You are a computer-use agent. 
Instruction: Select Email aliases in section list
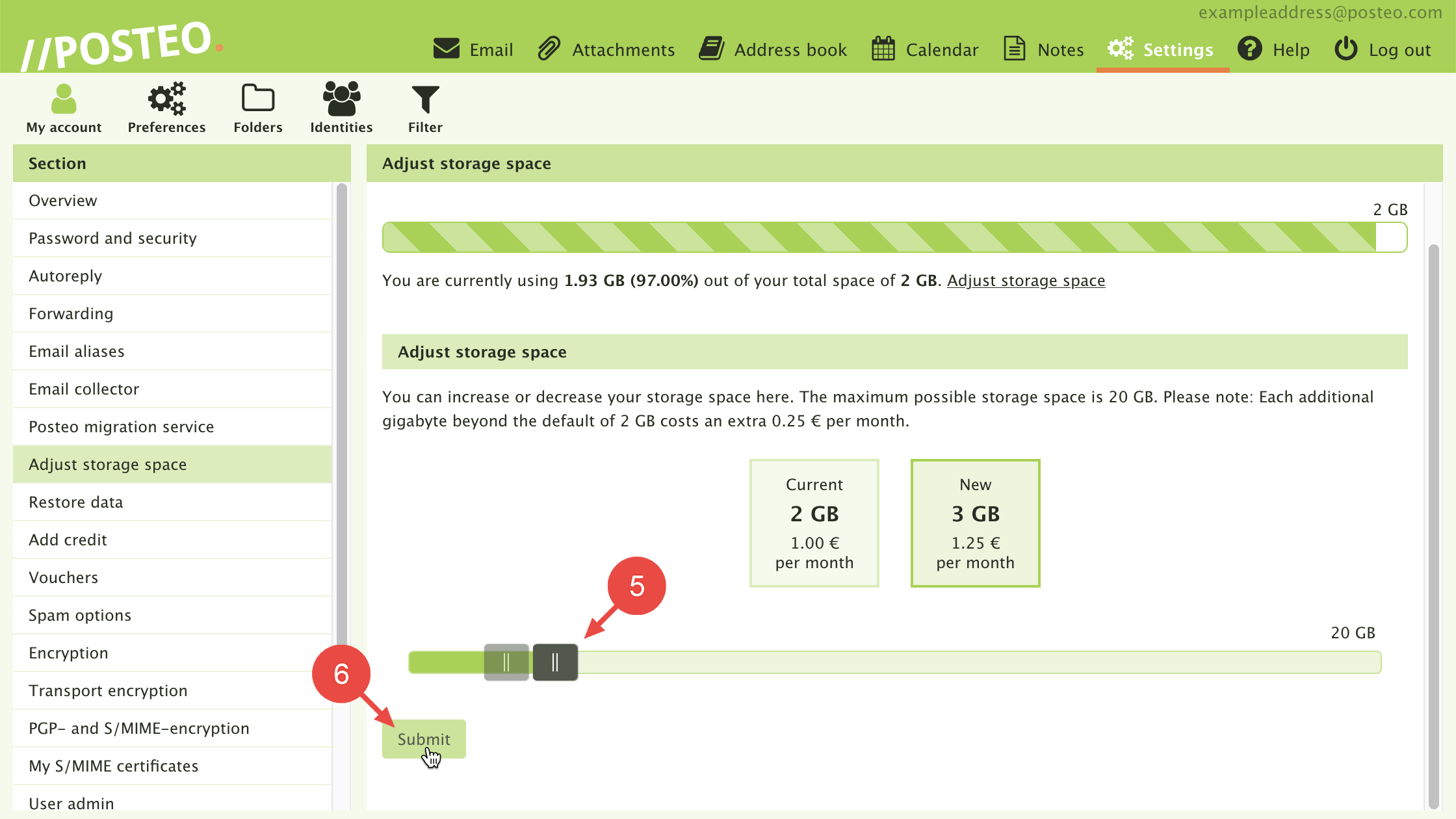point(77,352)
